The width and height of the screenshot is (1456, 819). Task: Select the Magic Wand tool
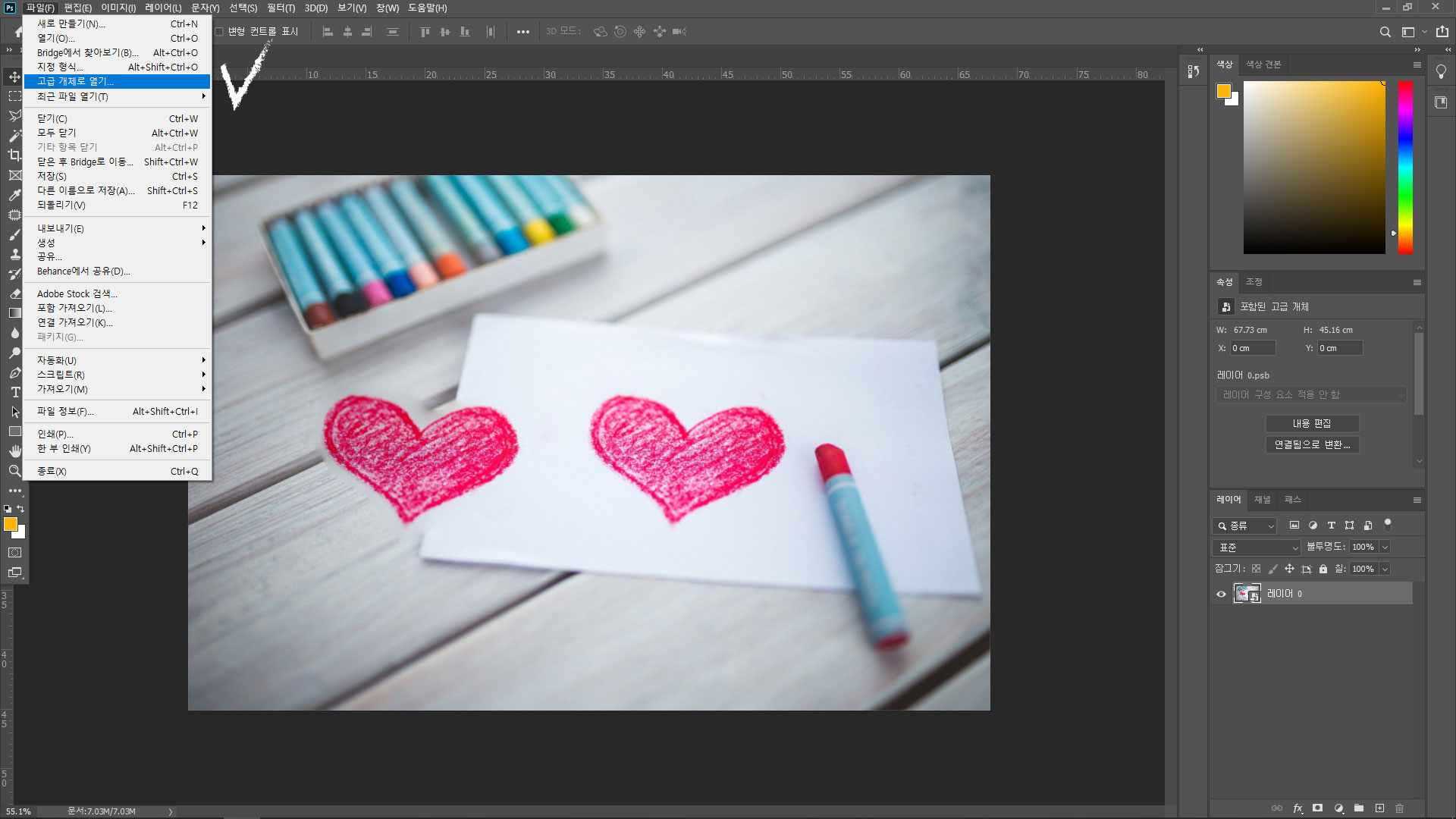pyautogui.click(x=14, y=136)
